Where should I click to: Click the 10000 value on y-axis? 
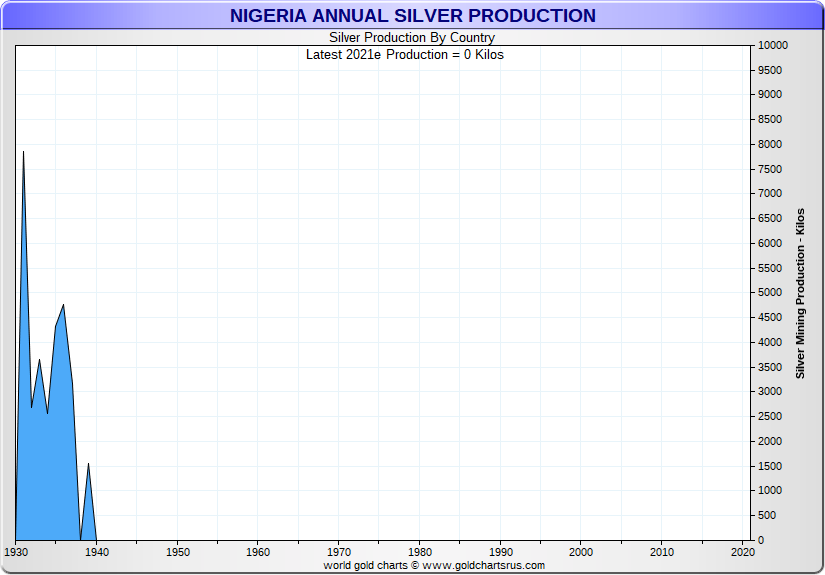pos(774,46)
